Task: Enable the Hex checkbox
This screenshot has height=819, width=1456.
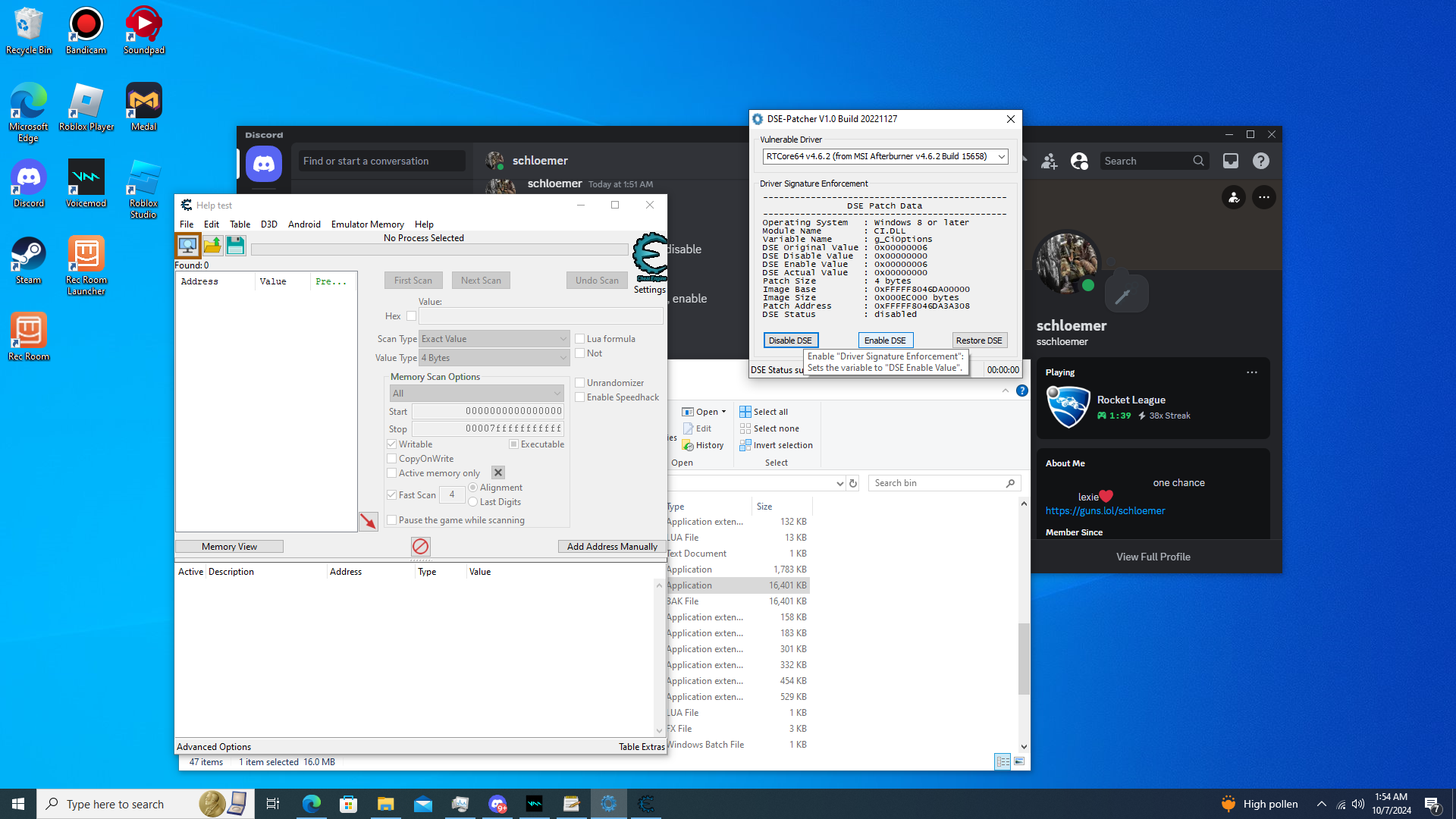Action: [x=411, y=316]
